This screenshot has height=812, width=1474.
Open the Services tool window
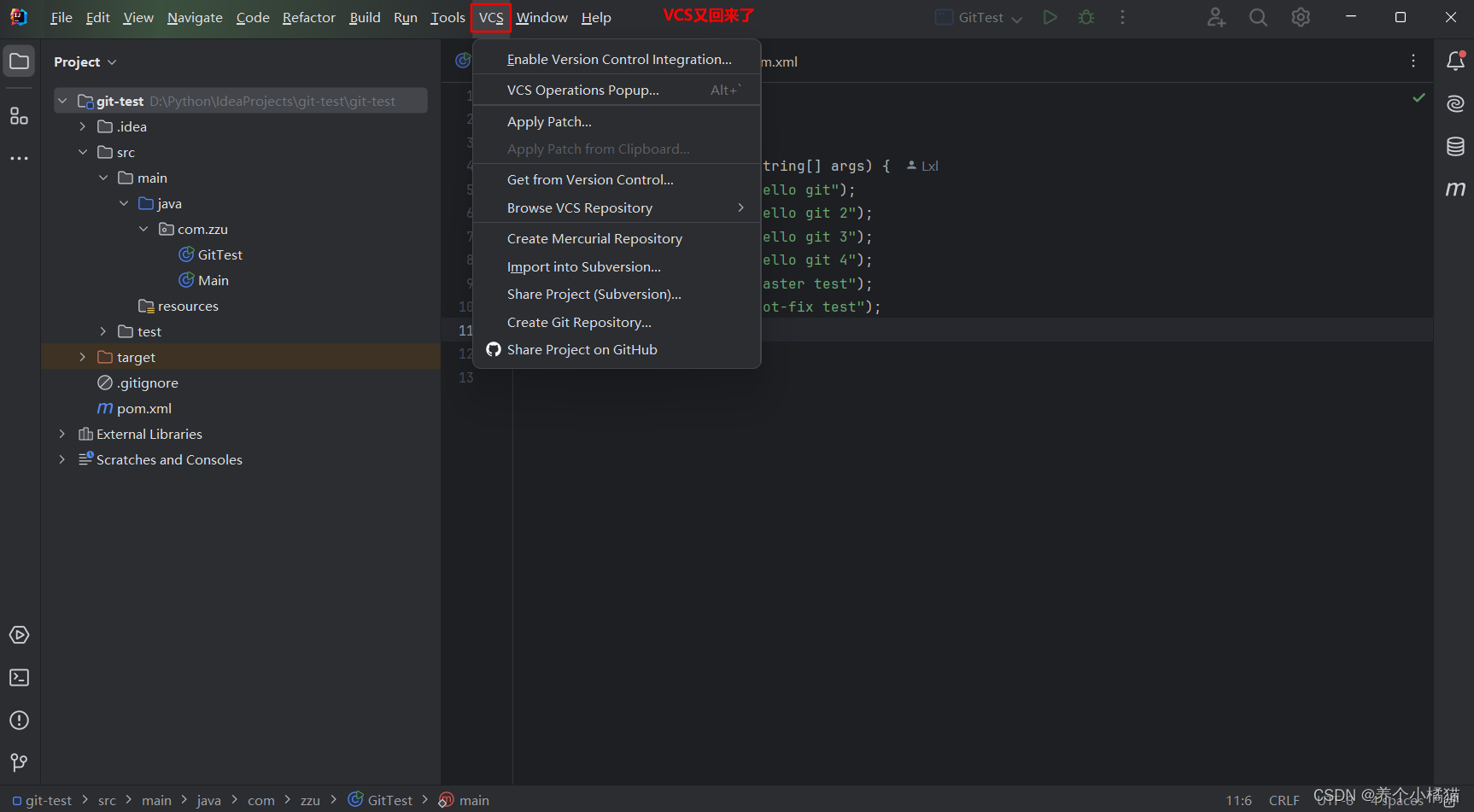click(19, 635)
